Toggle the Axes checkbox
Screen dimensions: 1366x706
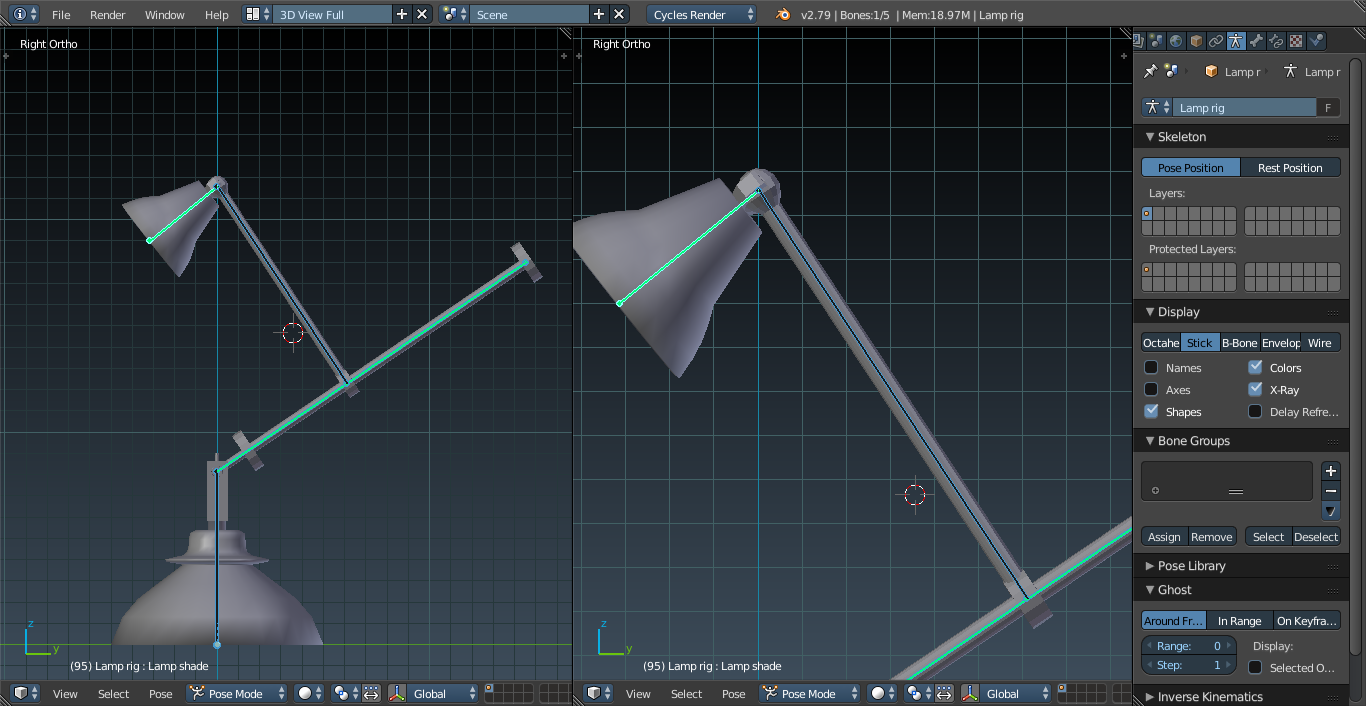point(1152,390)
